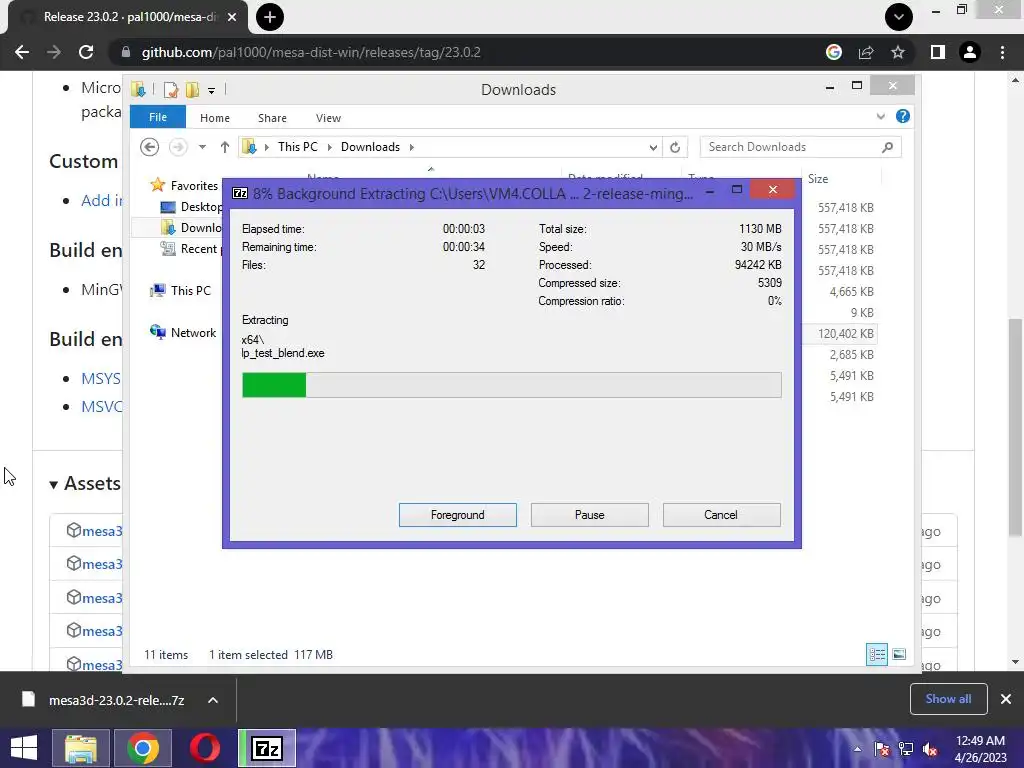Select Downloads breadcrumb in address bar

pos(370,147)
